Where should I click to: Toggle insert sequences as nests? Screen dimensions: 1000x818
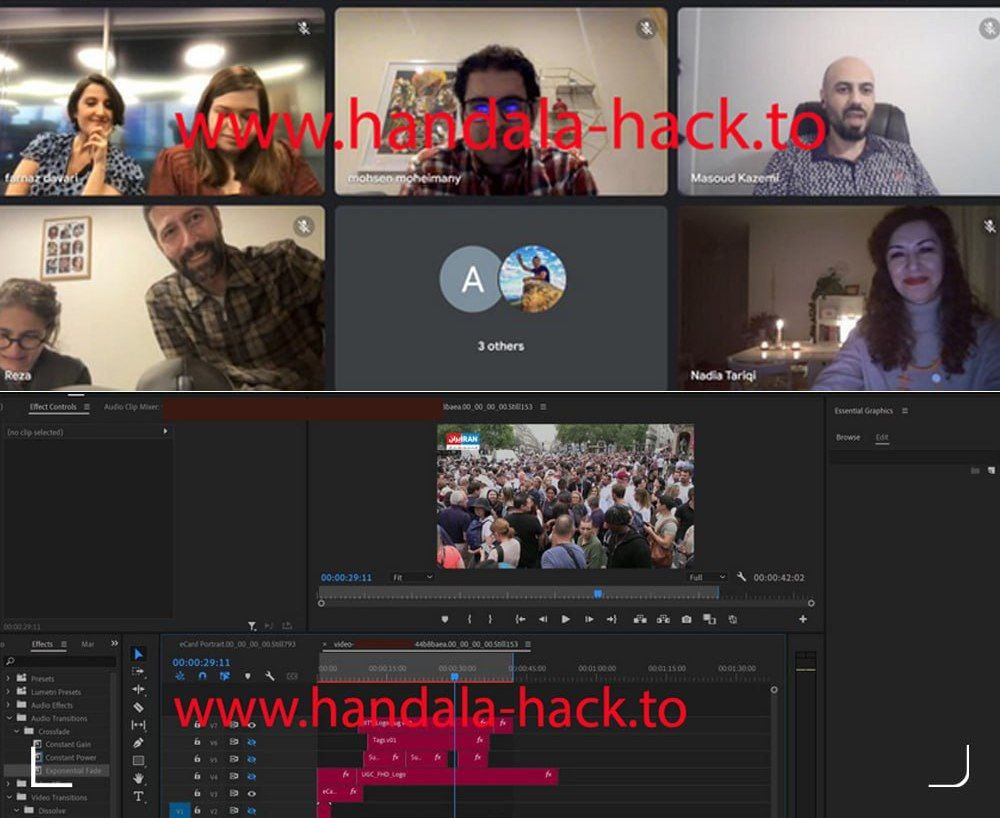tap(180, 676)
